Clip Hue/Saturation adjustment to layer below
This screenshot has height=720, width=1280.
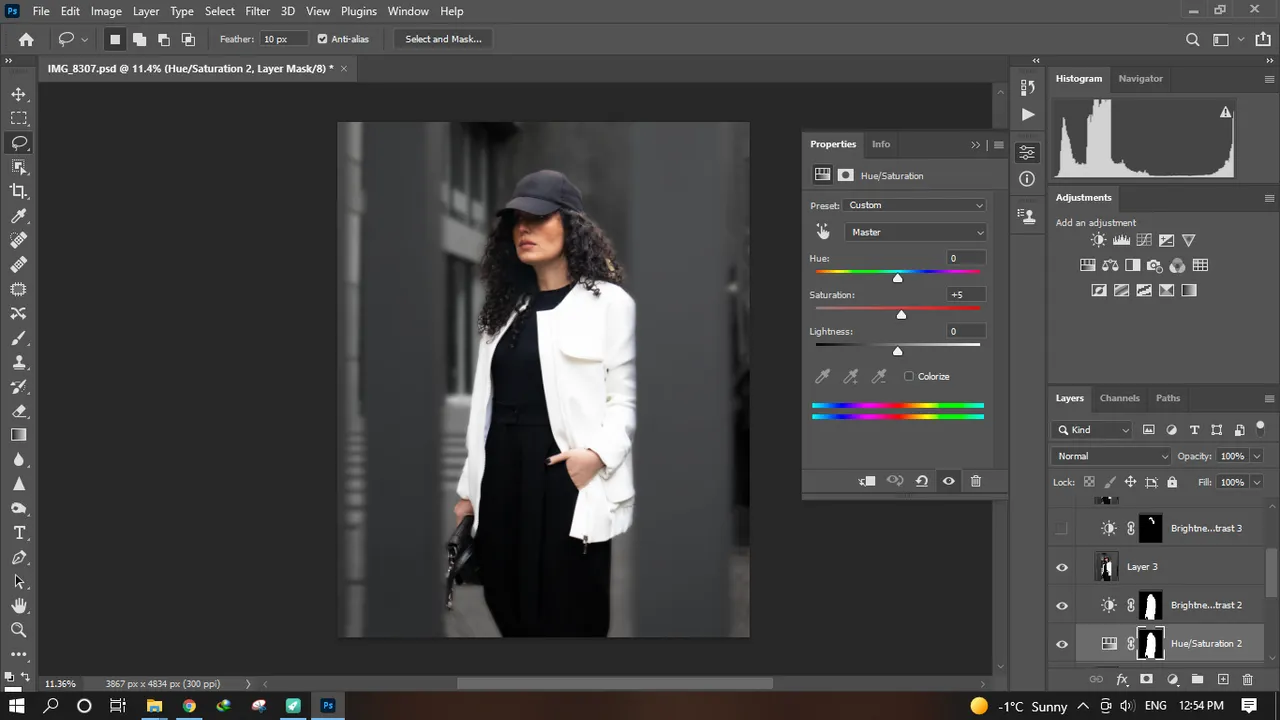pyautogui.click(x=867, y=481)
